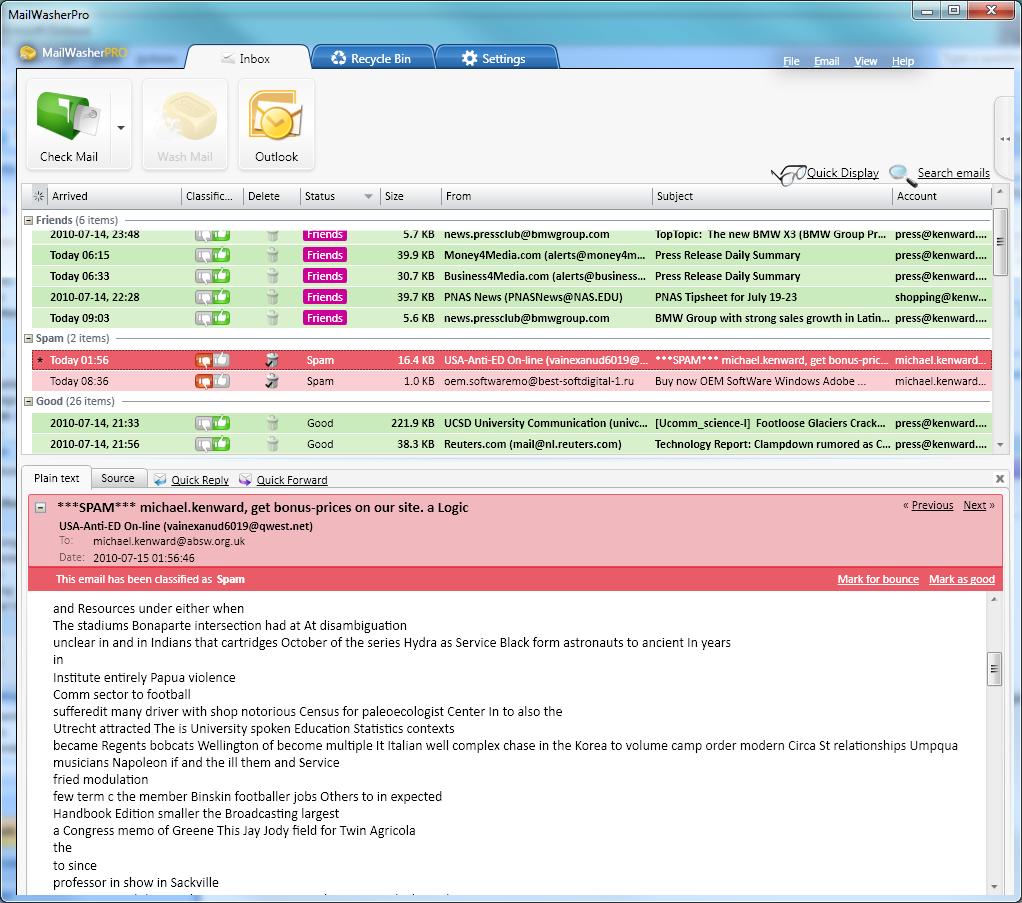Click thumbs down on Today 08:36 spam
This screenshot has height=903, width=1022.
coord(203,381)
